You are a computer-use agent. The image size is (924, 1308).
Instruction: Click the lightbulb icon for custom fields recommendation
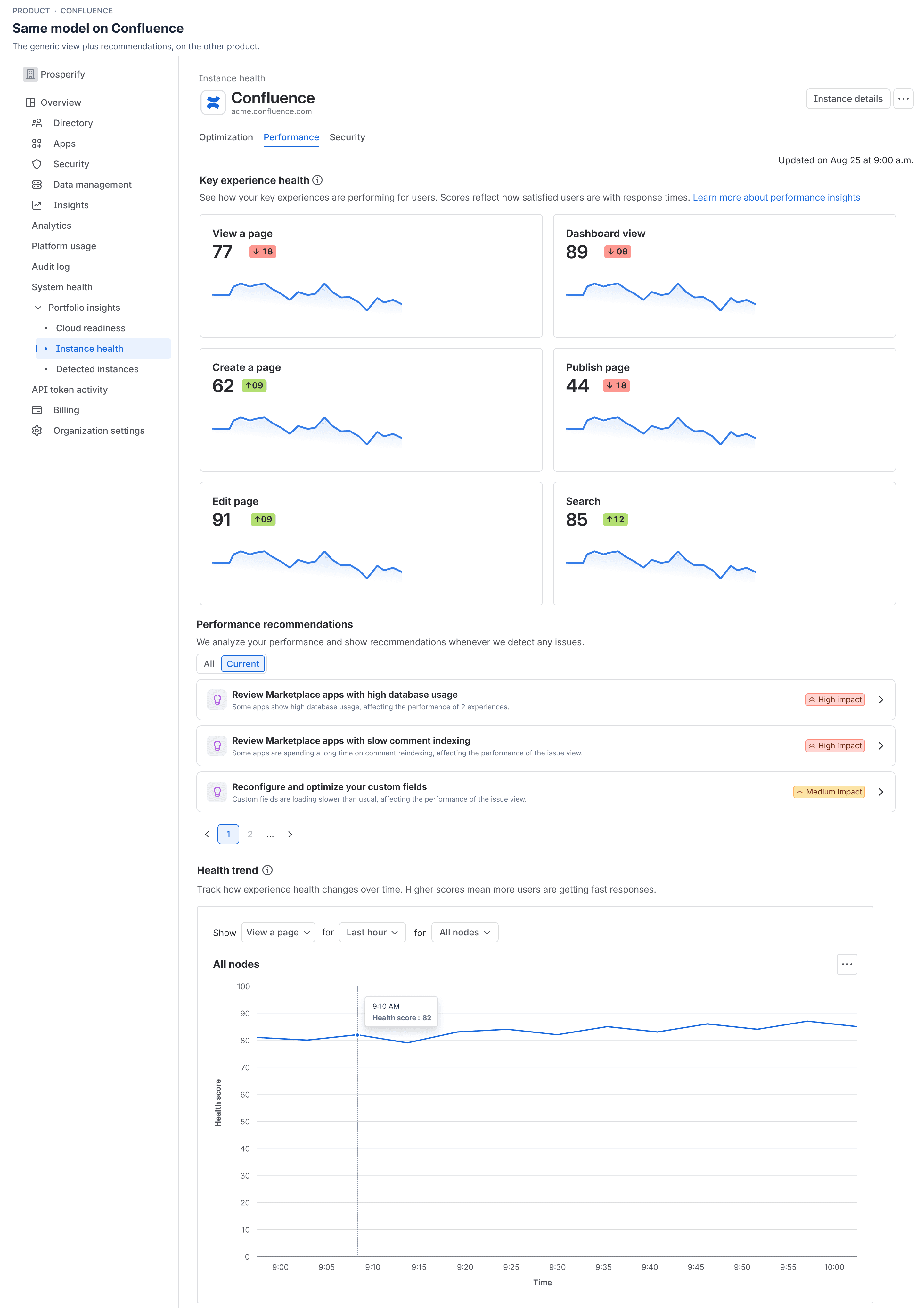click(x=217, y=792)
